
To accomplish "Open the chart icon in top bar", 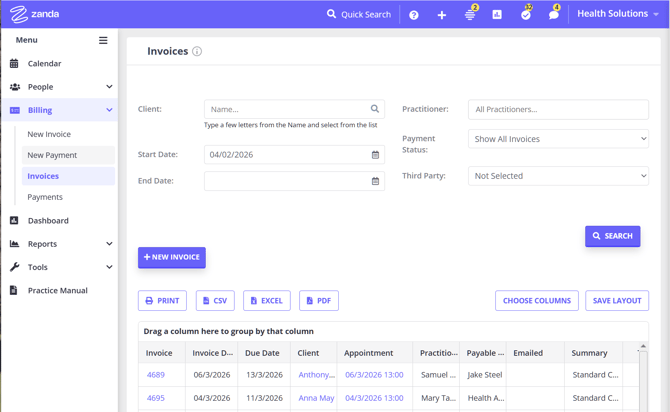I will (x=497, y=15).
